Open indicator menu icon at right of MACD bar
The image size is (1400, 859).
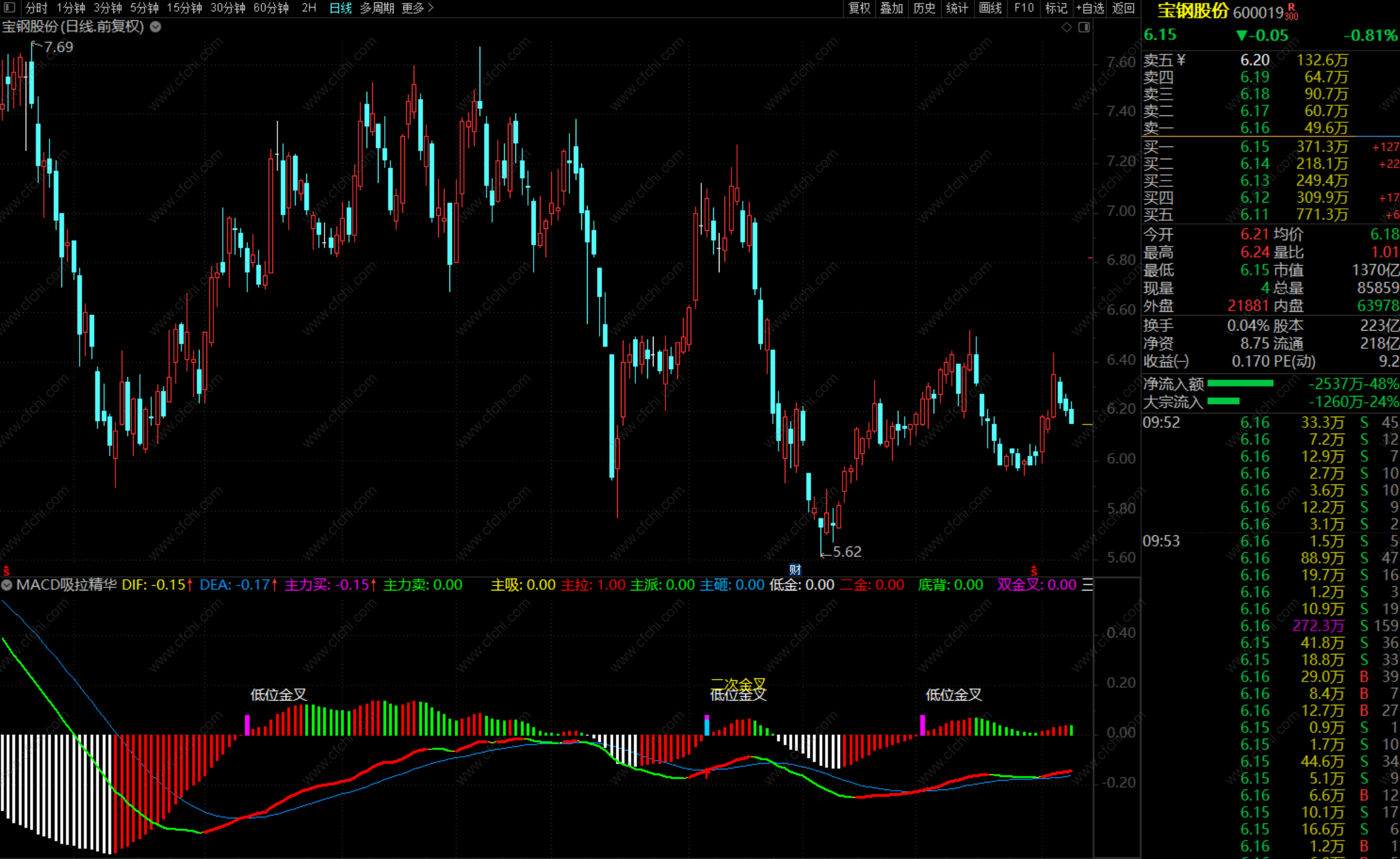point(1087,585)
